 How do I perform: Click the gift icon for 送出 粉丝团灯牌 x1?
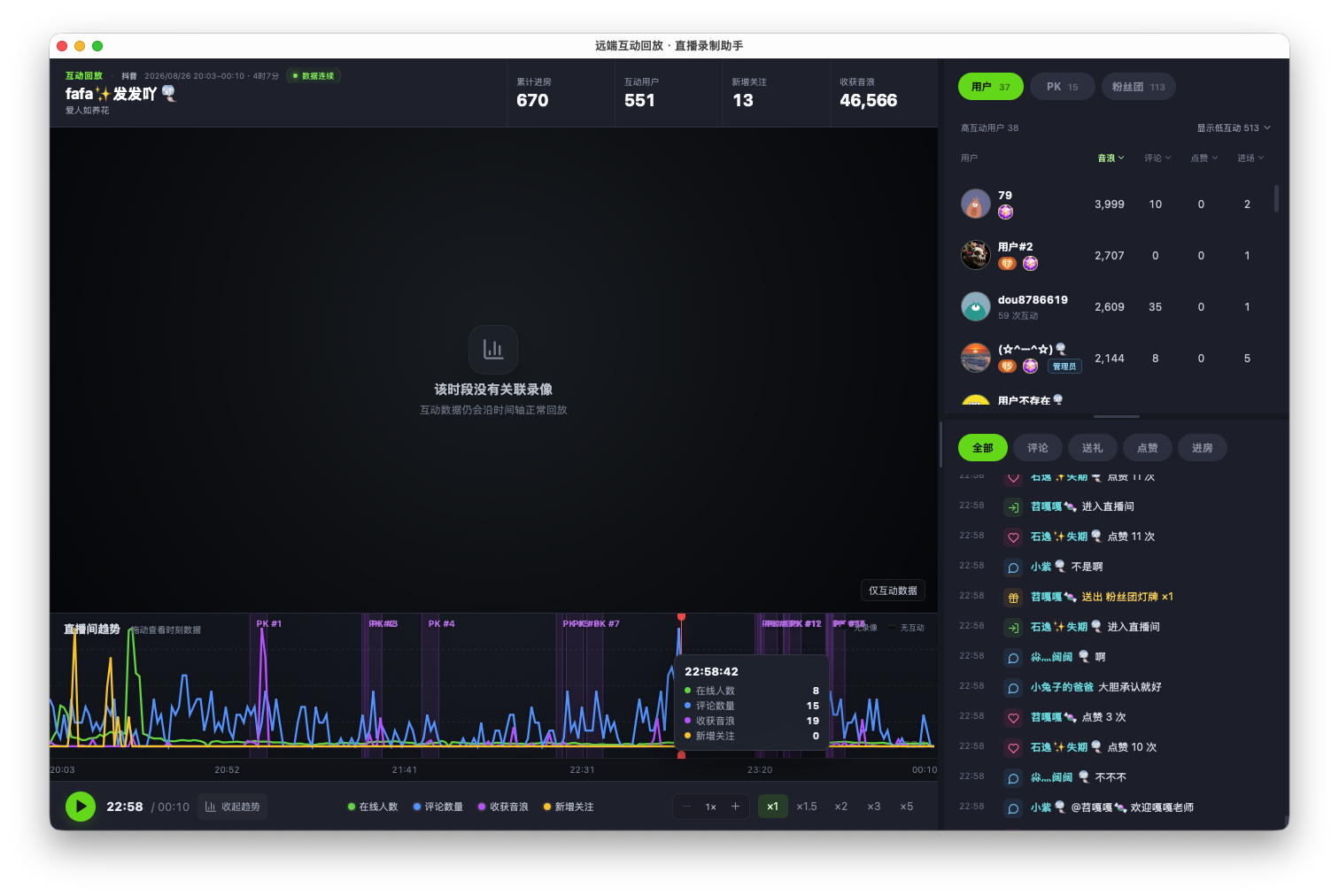pyautogui.click(x=1013, y=598)
